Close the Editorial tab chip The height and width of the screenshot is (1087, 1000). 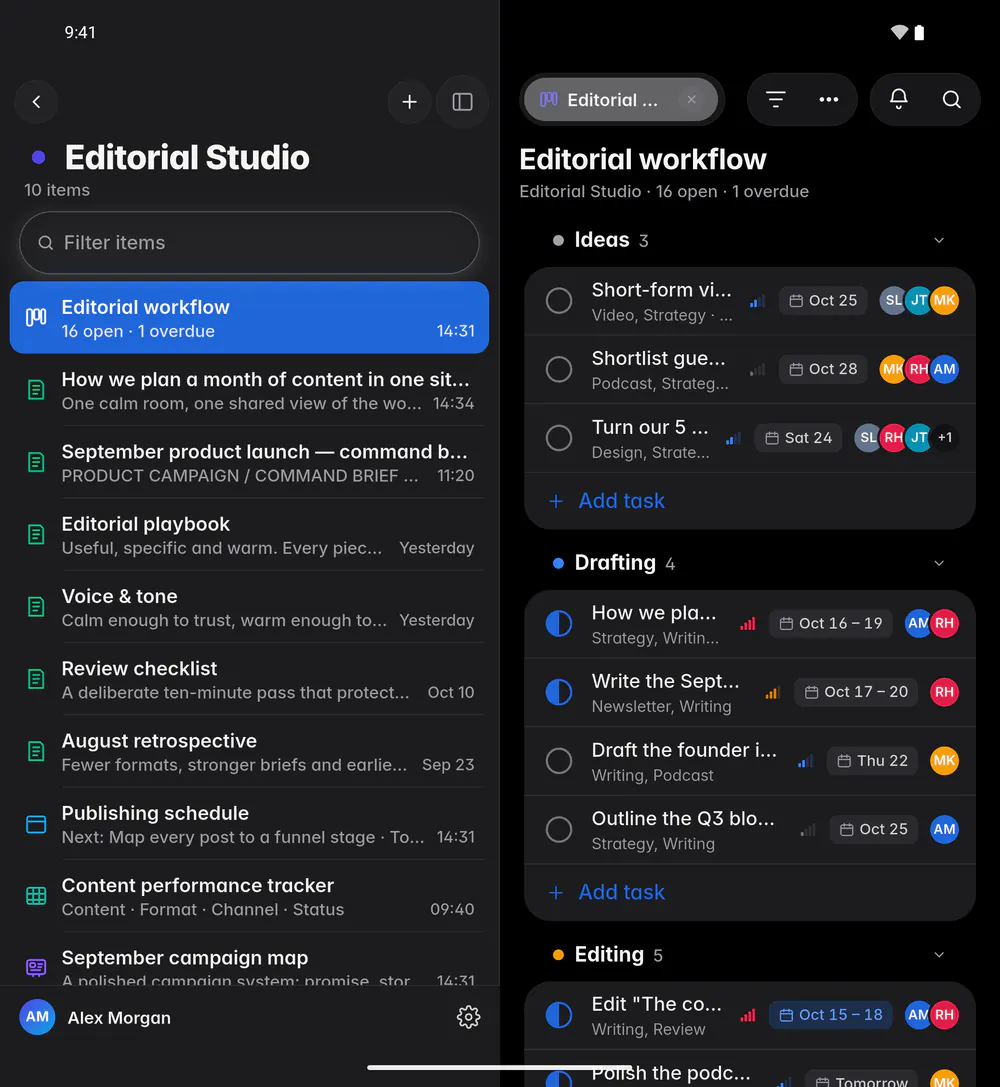(x=691, y=100)
